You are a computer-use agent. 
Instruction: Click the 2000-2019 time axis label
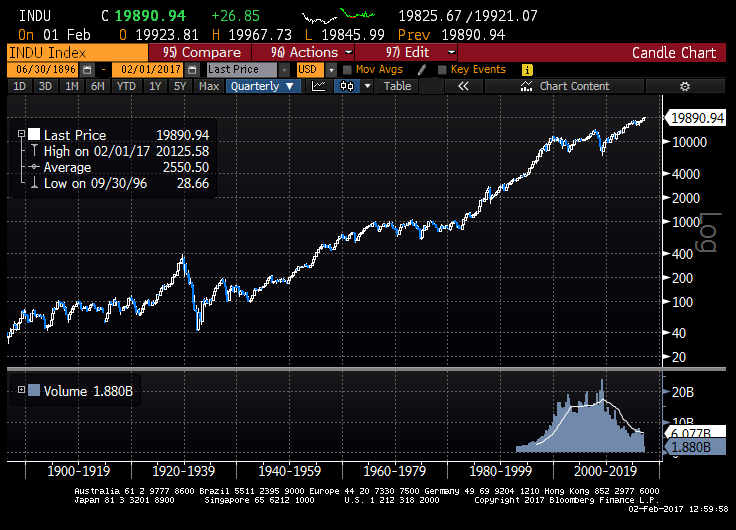pyautogui.click(x=606, y=471)
